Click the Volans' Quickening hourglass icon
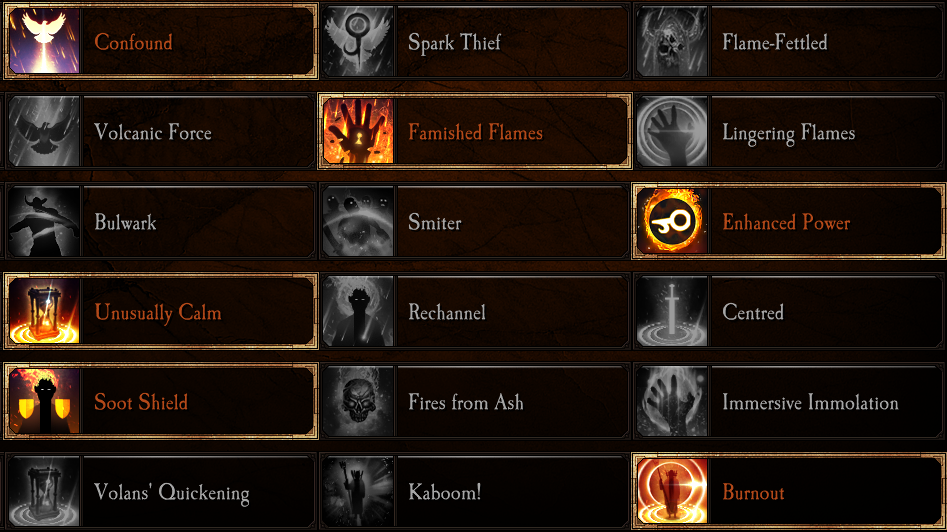Image resolution: width=947 pixels, height=532 pixels. tap(44, 491)
